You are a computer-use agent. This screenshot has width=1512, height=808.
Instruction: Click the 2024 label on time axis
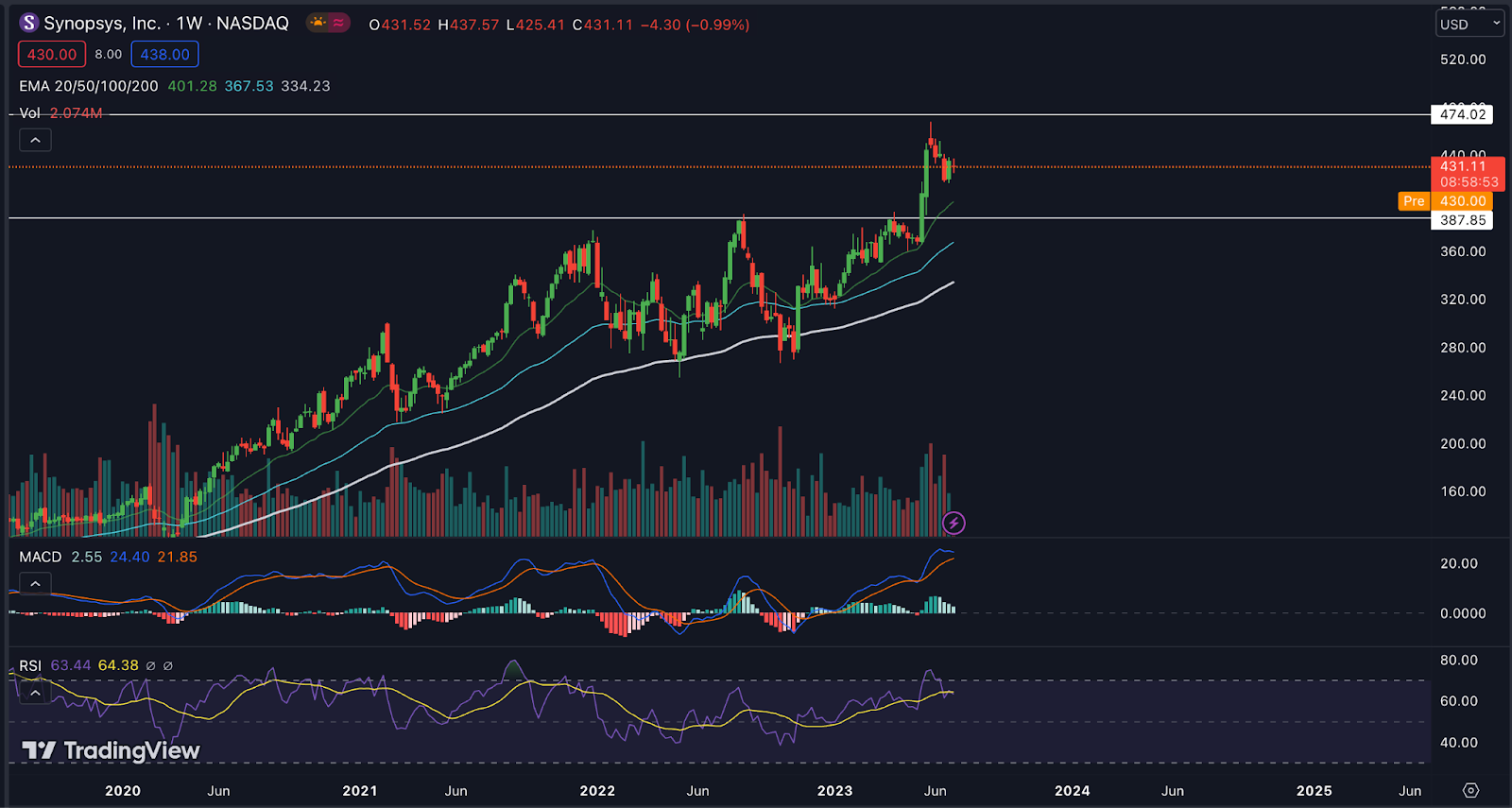click(1073, 791)
